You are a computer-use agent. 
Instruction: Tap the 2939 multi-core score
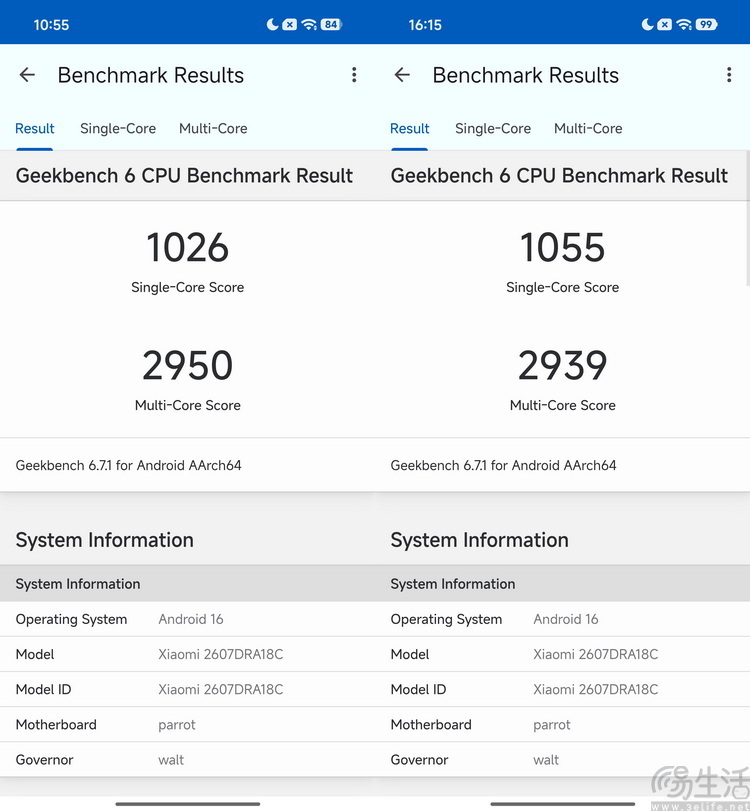coord(562,366)
